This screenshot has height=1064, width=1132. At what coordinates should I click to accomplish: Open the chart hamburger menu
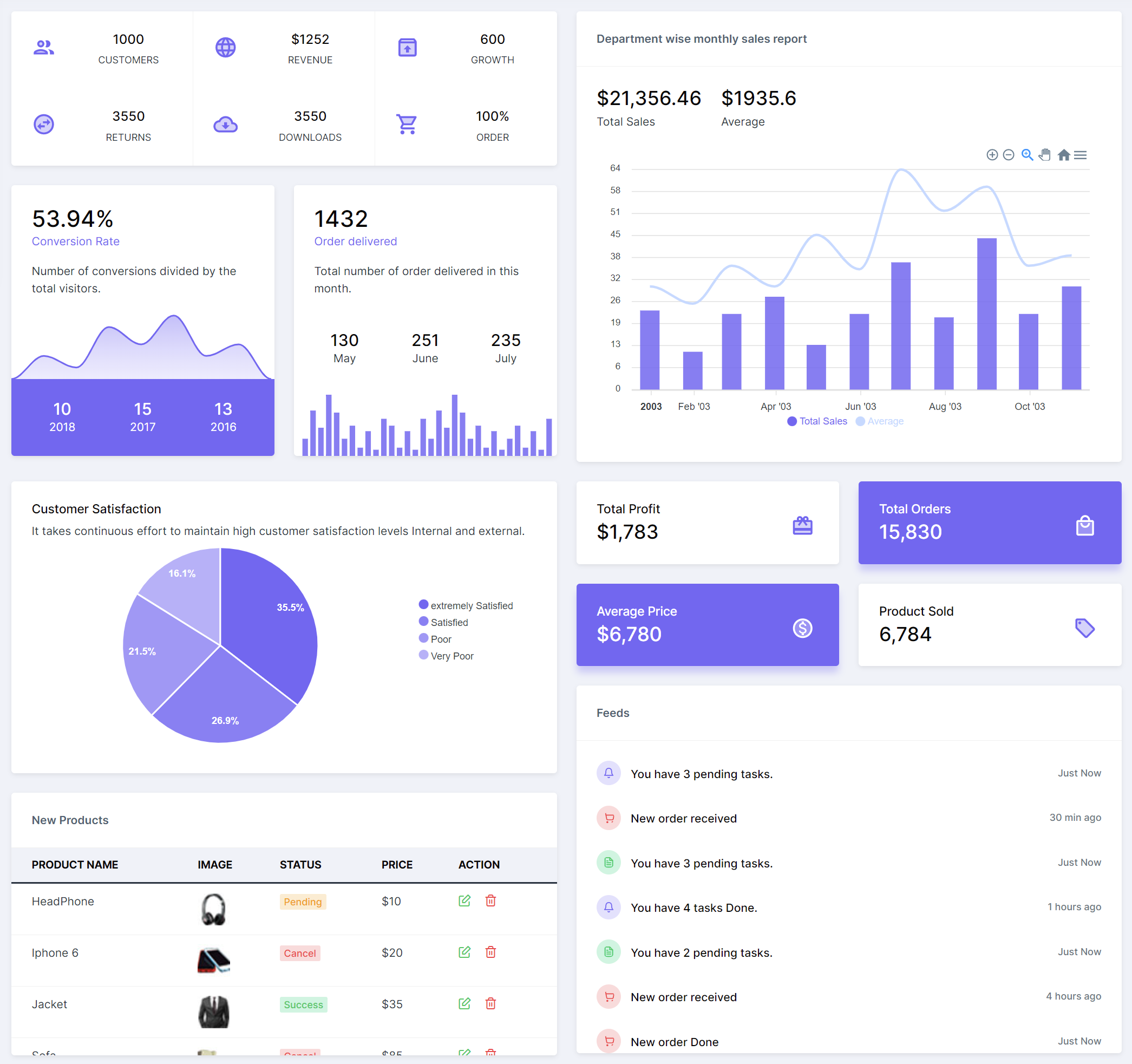(x=1080, y=155)
